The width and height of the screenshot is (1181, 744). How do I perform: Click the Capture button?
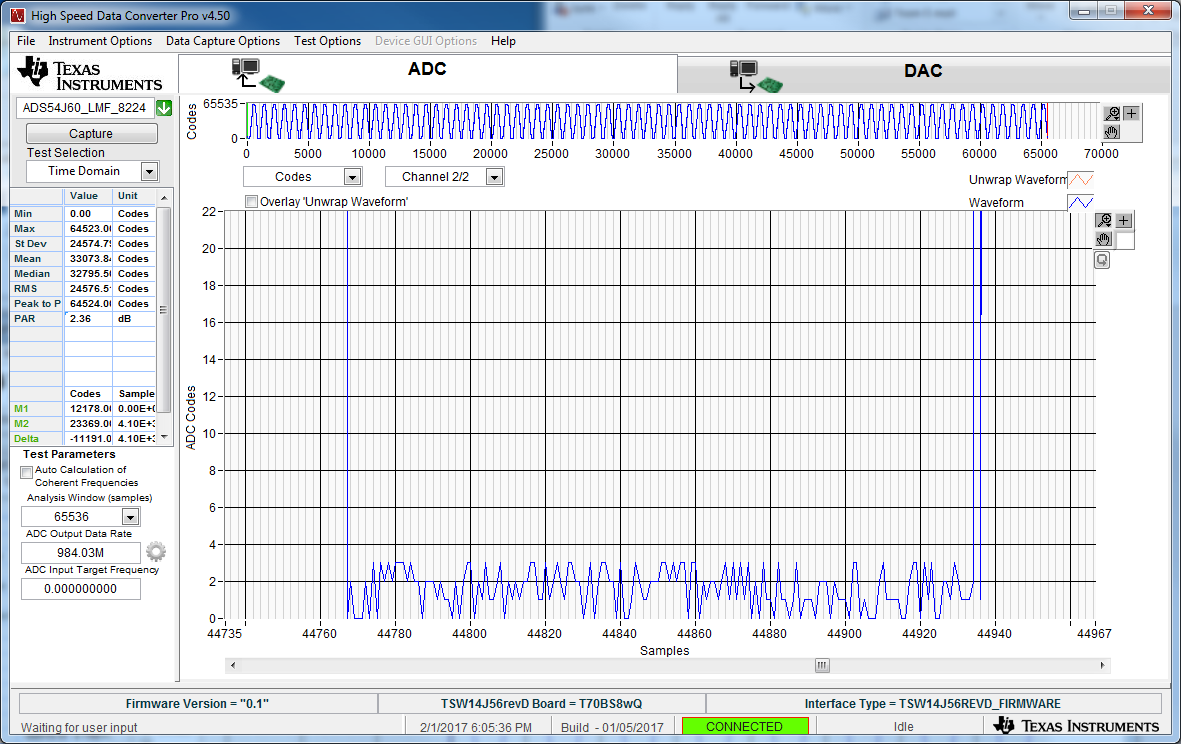(x=91, y=133)
